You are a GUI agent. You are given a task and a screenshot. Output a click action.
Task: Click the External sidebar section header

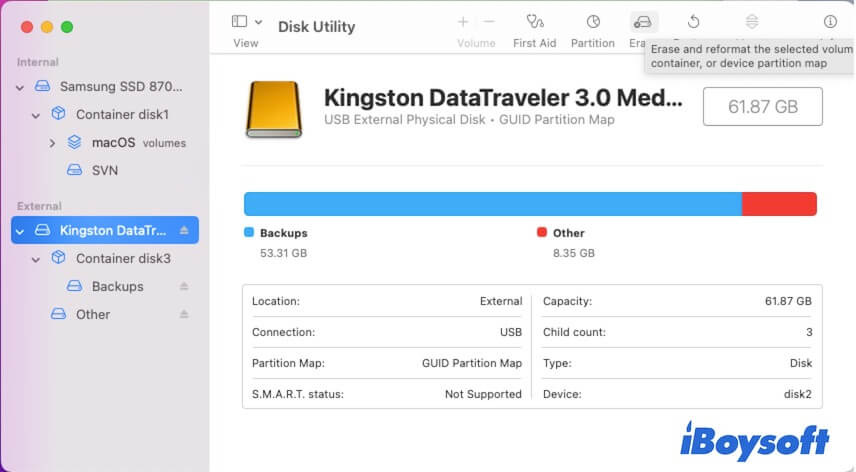coord(39,206)
